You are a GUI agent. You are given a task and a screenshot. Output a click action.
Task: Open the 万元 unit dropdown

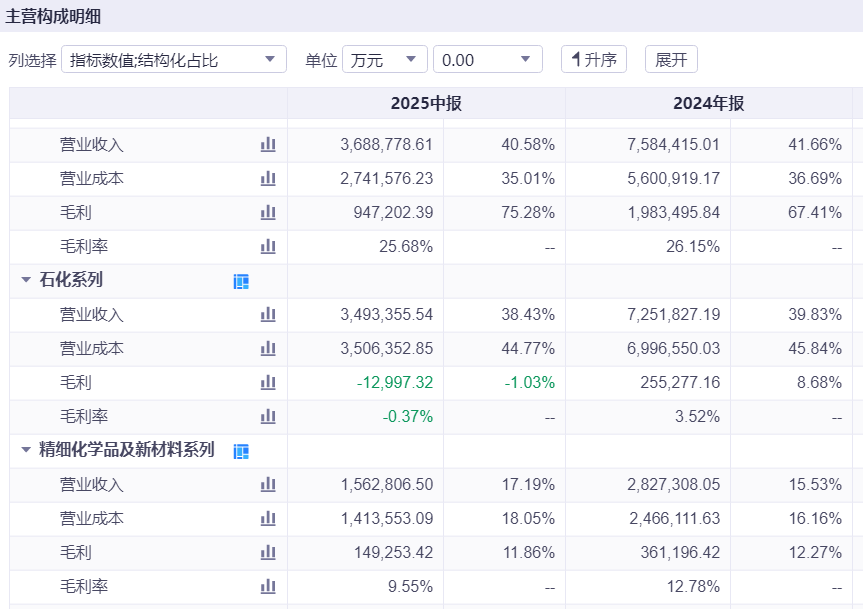(x=385, y=59)
